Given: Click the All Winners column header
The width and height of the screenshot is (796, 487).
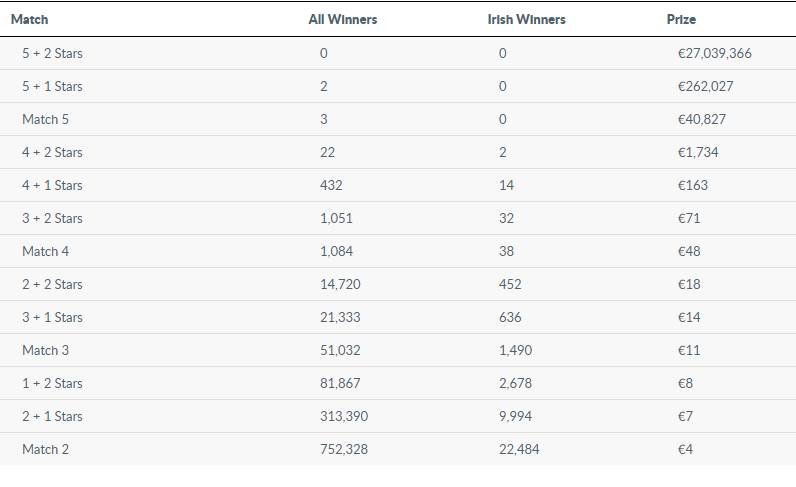Looking at the screenshot, I should pos(343,19).
